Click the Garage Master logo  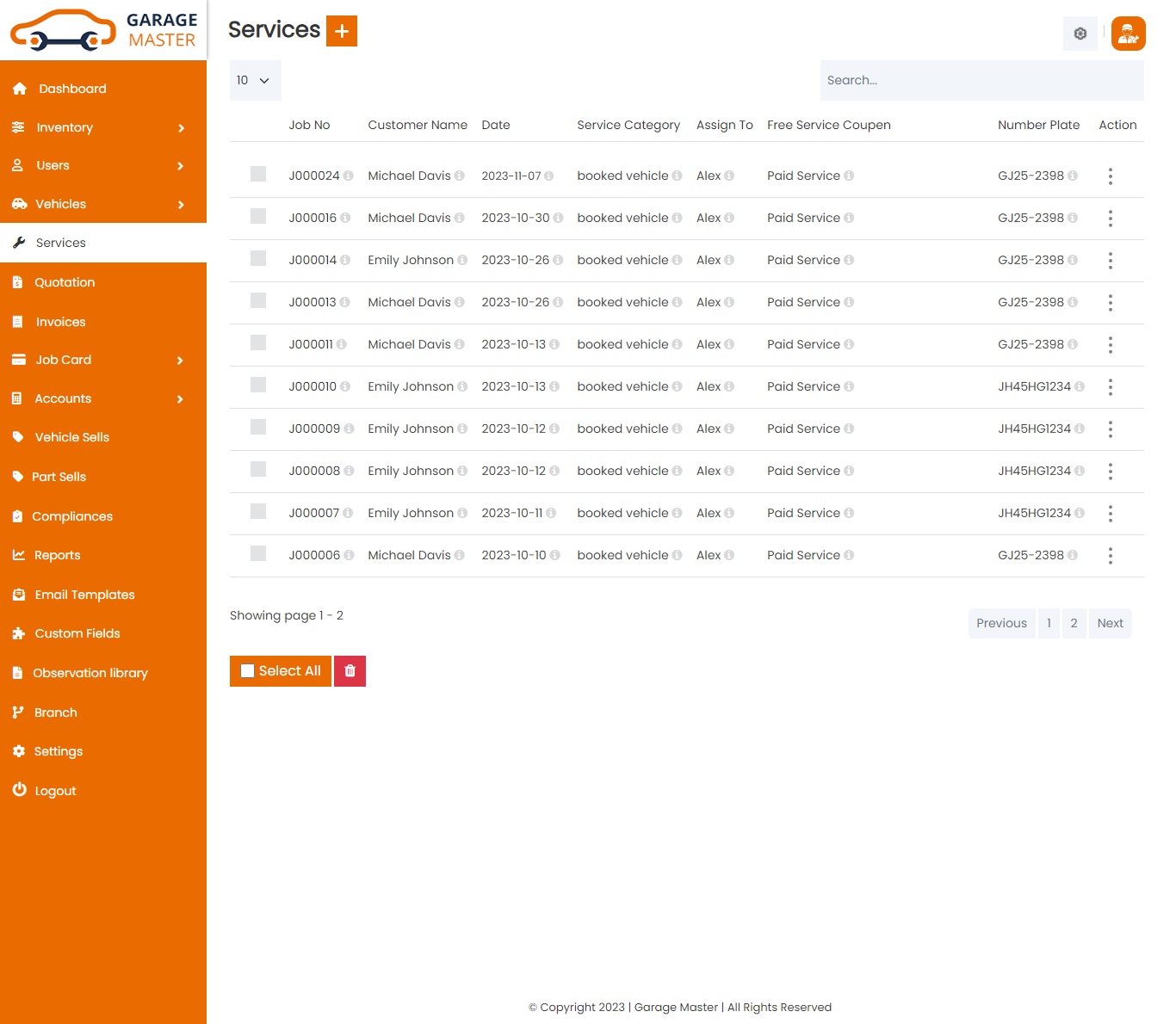[x=103, y=30]
